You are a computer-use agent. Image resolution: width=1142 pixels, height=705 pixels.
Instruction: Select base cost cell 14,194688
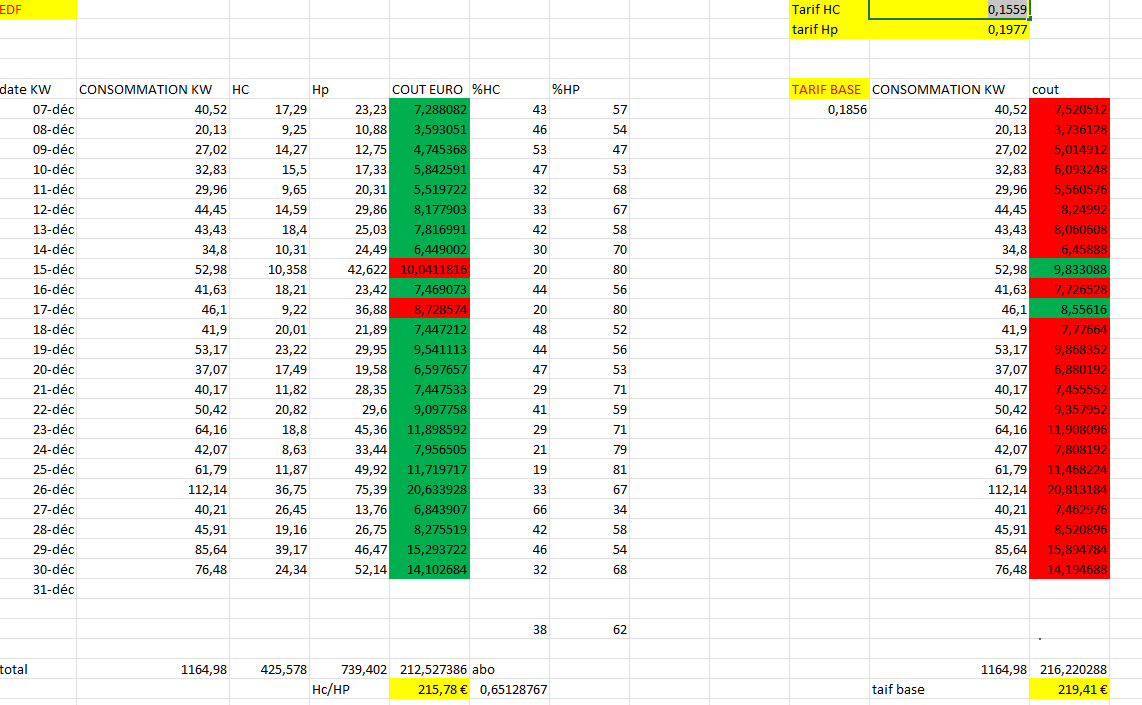tap(1069, 570)
